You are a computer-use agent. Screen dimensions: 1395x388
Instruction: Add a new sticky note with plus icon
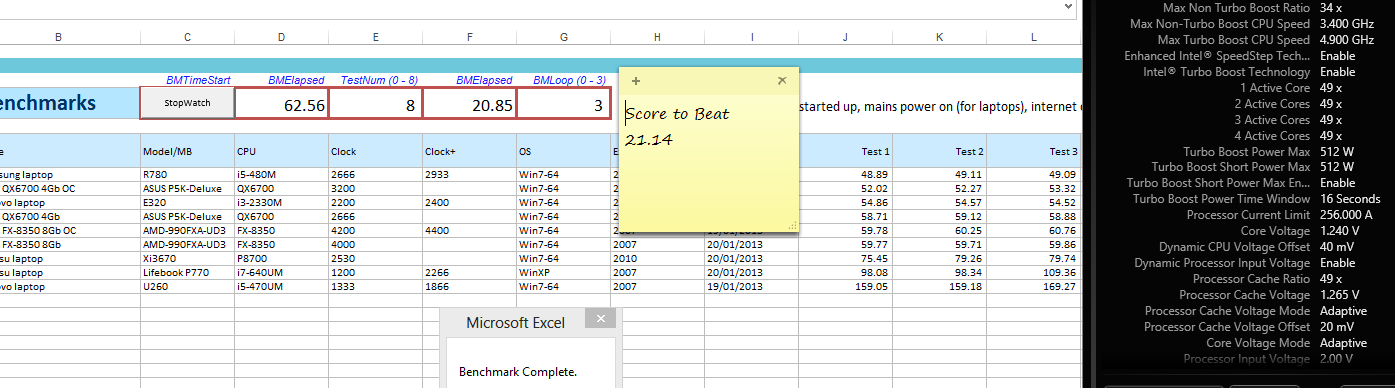tap(636, 80)
